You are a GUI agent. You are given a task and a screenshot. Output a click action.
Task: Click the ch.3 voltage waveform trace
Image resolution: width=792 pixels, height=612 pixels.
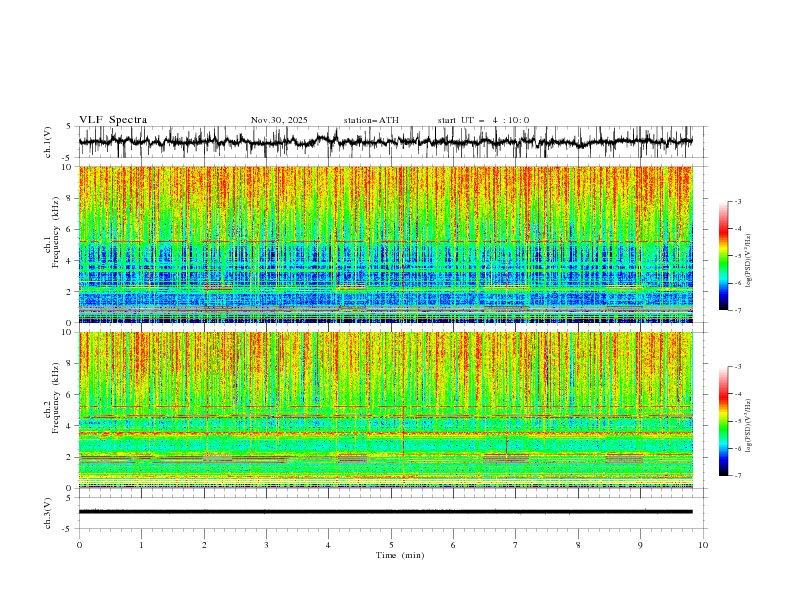[386, 512]
